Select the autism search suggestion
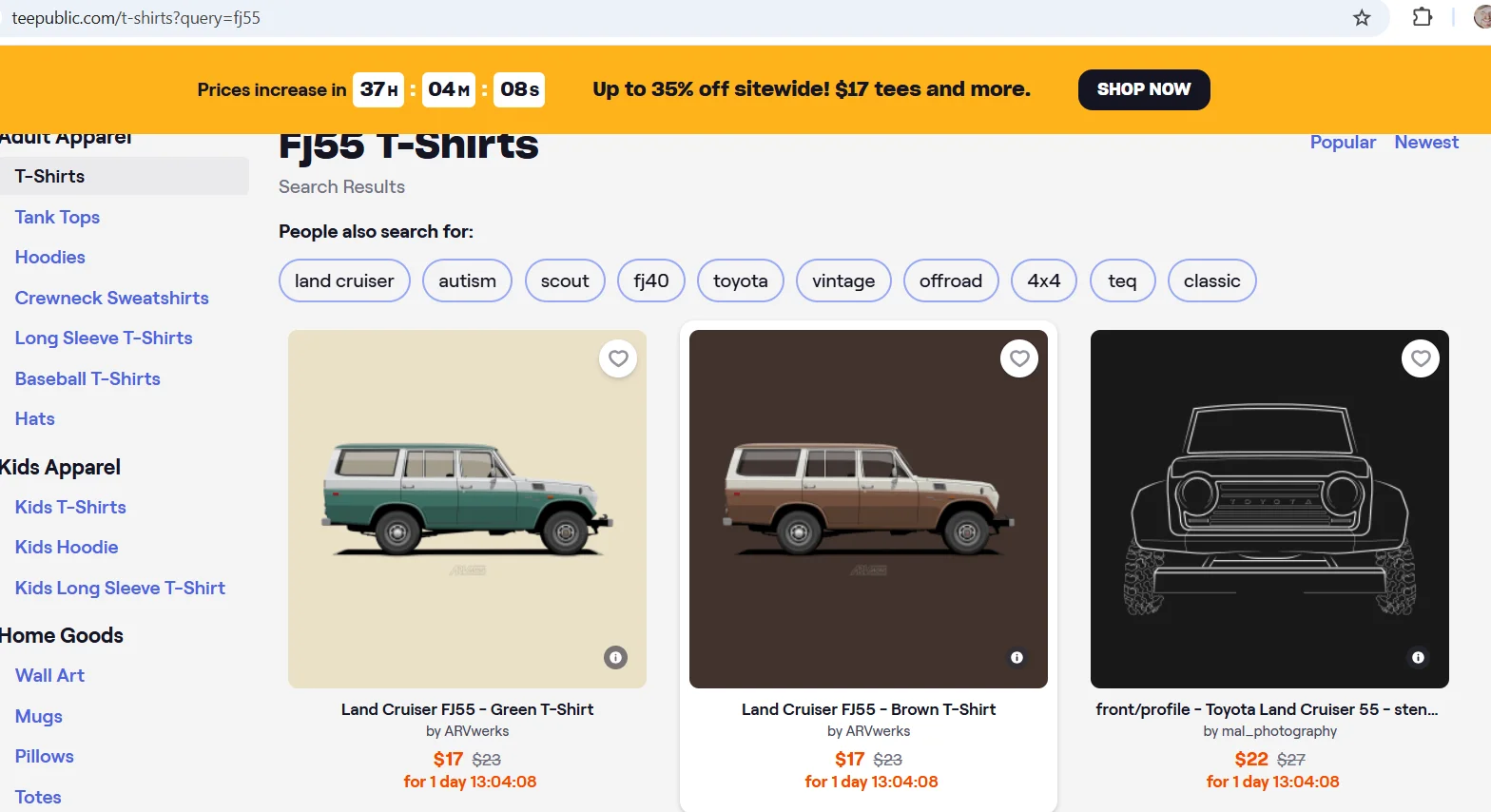This screenshot has width=1491, height=812. 467,280
